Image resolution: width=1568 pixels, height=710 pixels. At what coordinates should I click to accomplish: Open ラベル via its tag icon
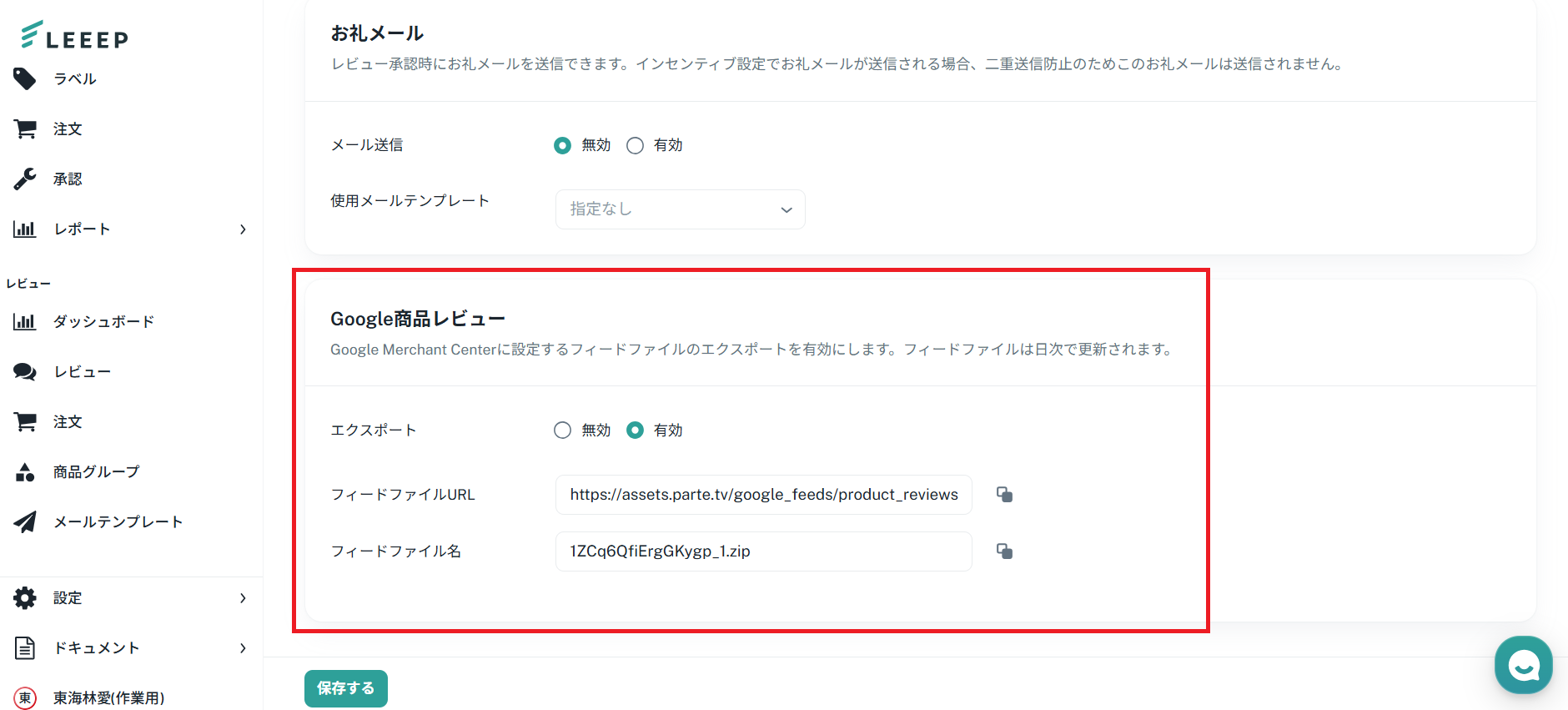point(25,79)
